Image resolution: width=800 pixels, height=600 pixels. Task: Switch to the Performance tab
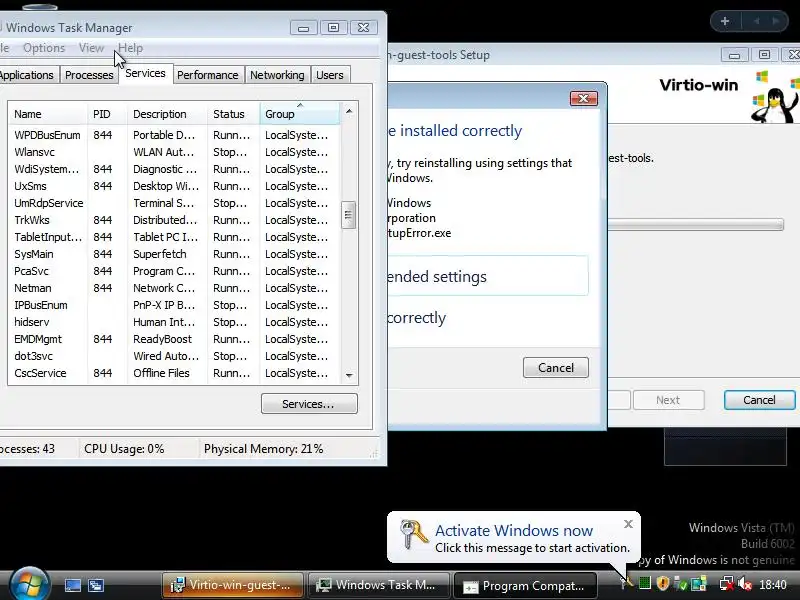coord(208,75)
